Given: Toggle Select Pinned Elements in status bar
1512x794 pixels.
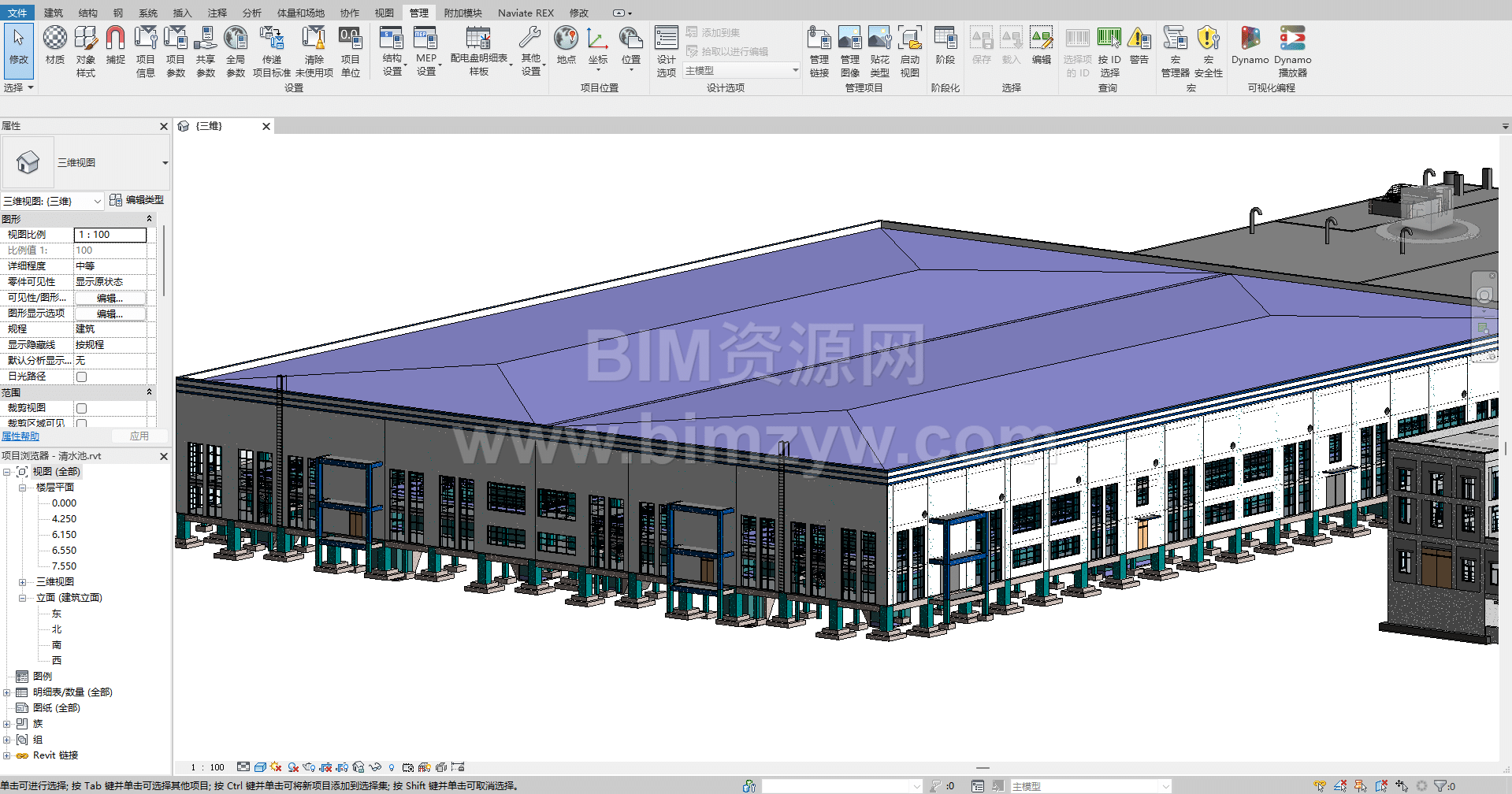Looking at the screenshot, I should pyautogui.click(x=1361, y=786).
